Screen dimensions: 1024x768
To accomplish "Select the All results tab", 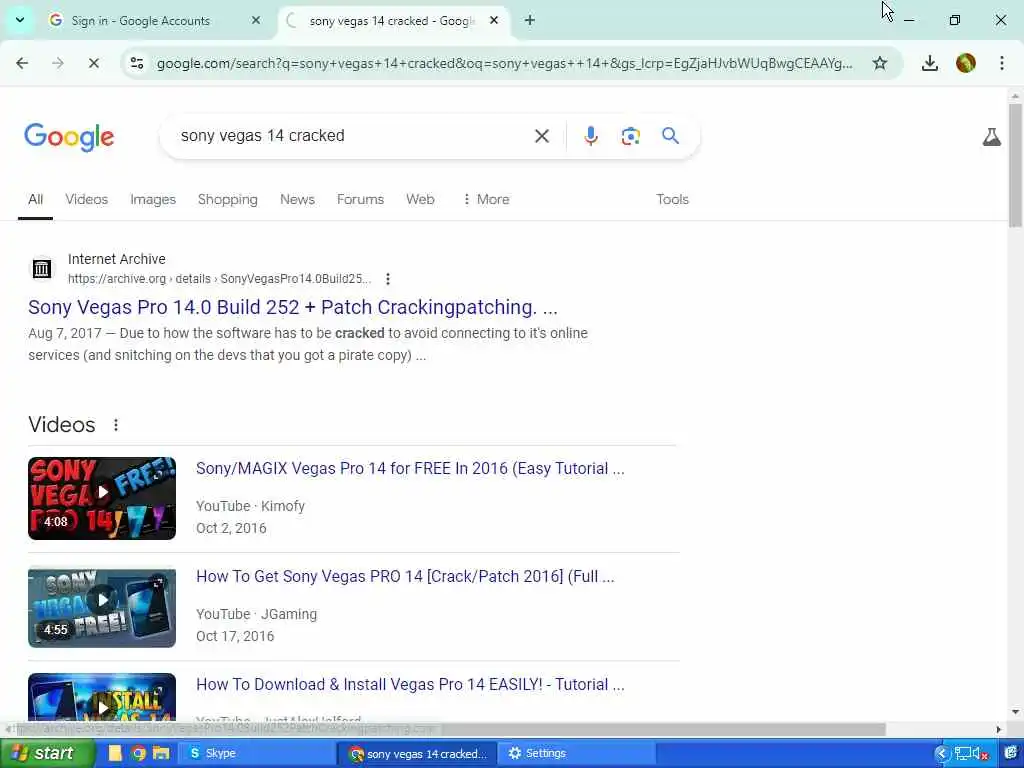I will click(35, 199).
